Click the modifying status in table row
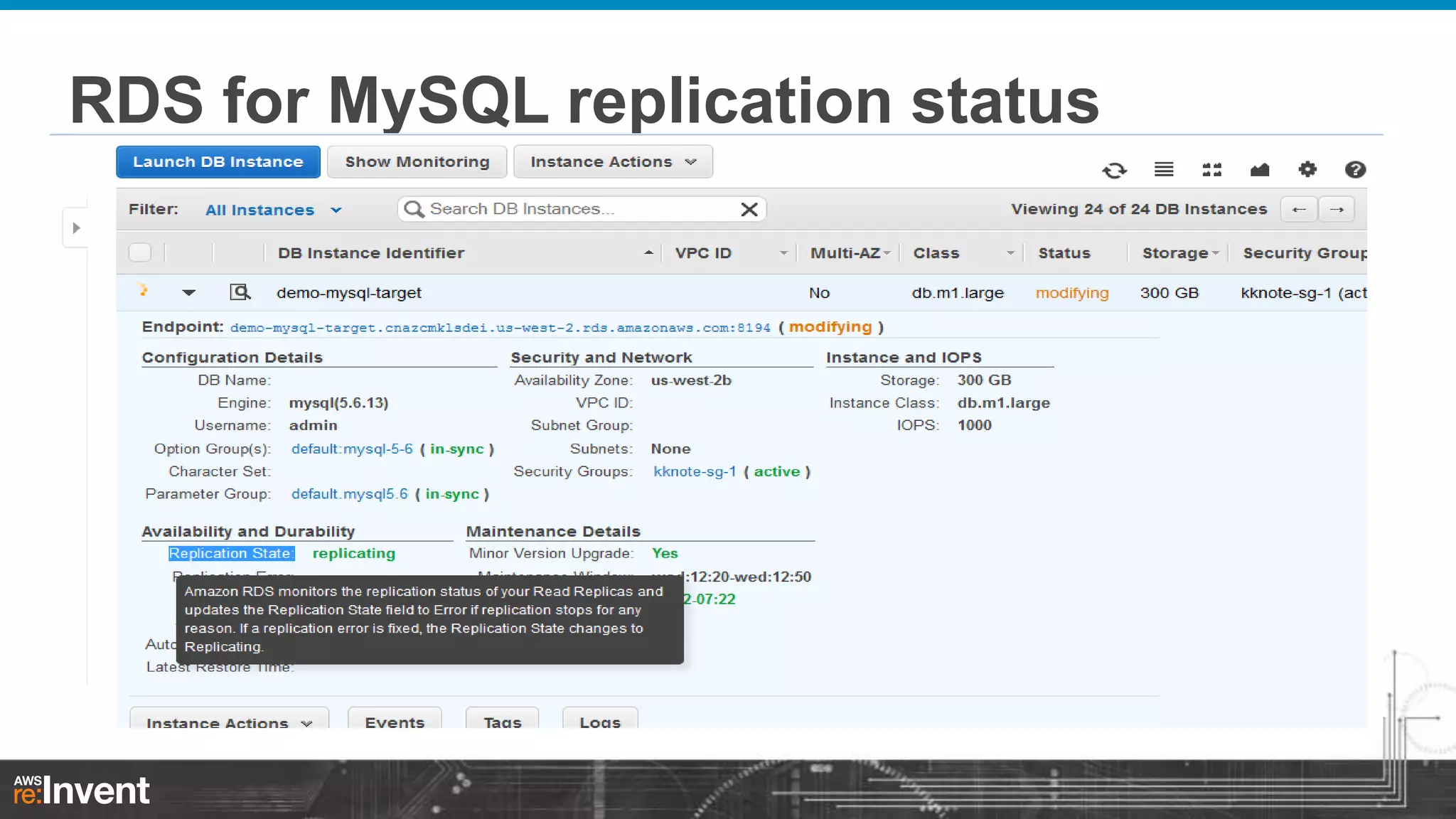This screenshot has width=1456, height=819. (x=1071, y=293)
